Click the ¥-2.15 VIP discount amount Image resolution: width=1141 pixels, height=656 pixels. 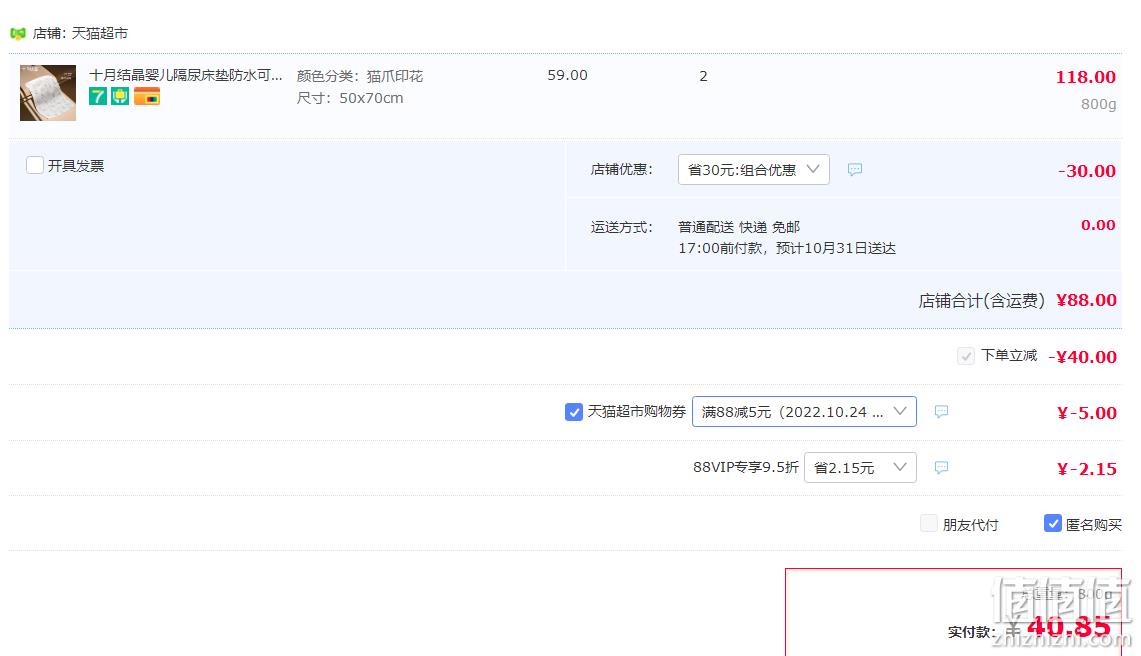pos(1086,469)
